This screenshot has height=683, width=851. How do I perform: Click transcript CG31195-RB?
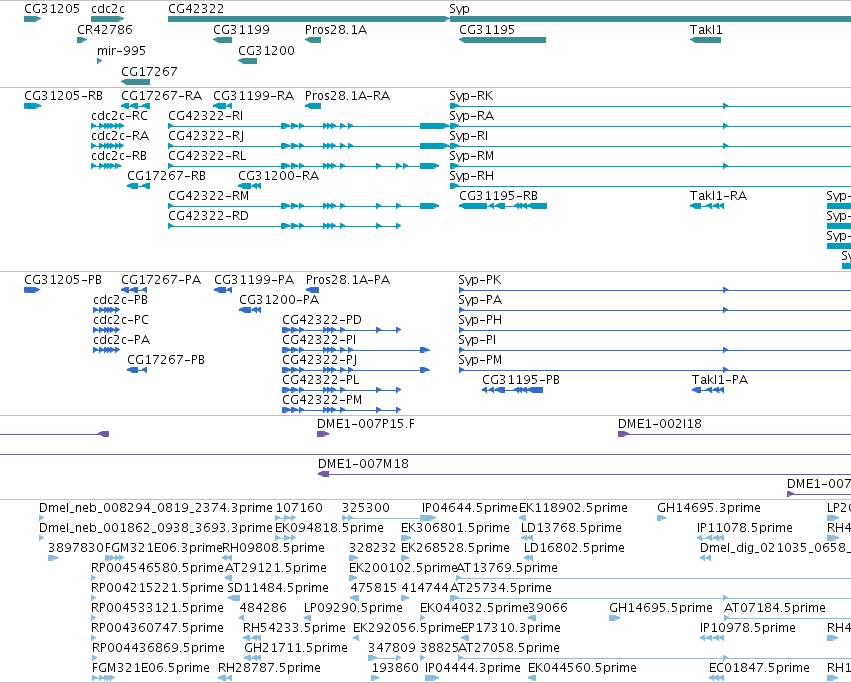498,196
